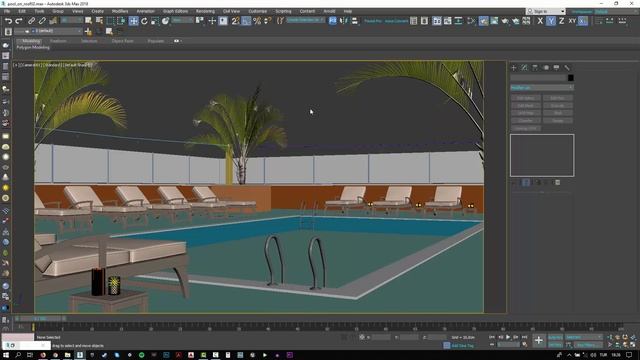Open the Rendering menu

point(205,11)
